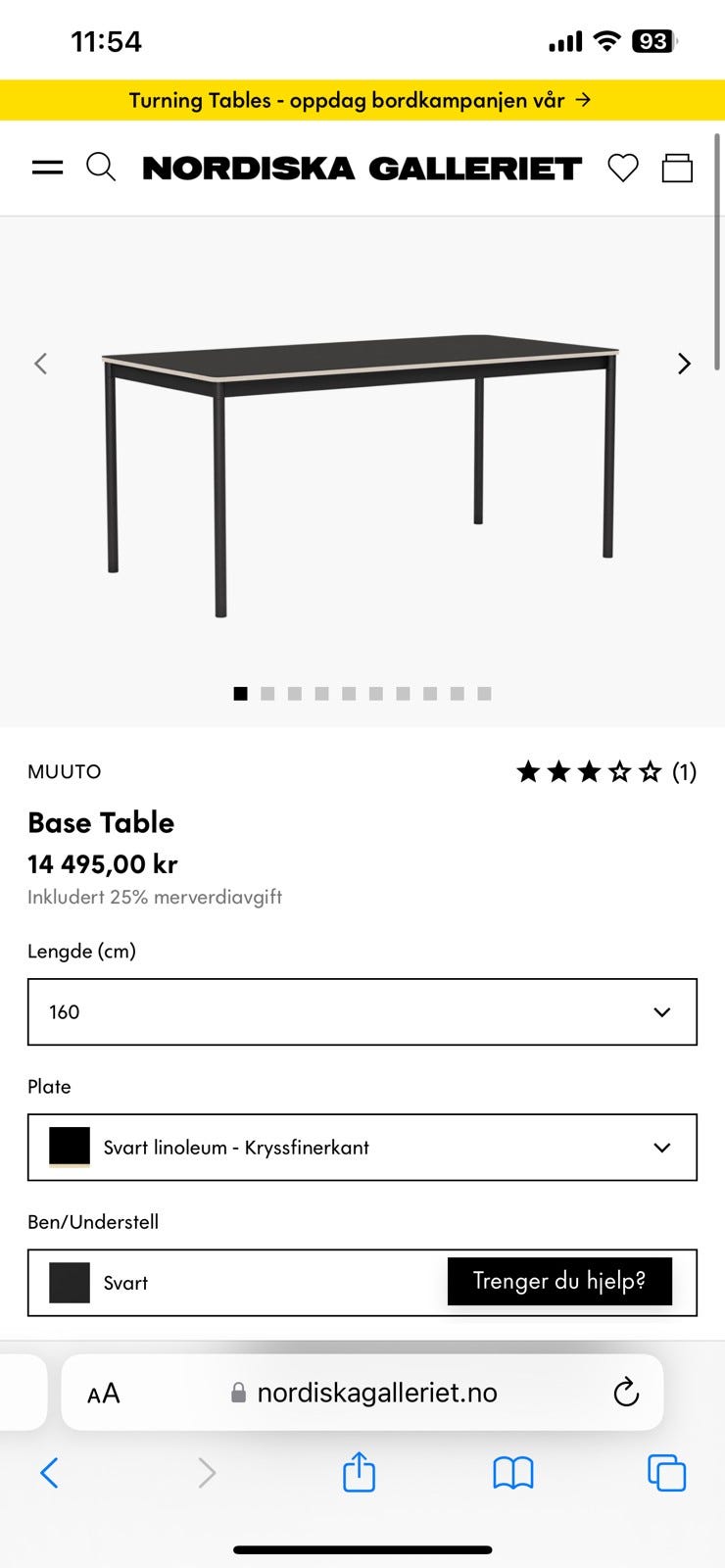Image resolution: width=725 pixels, height=1568 pixels.
Task: Show next product image arrow
Action: click(684, 364)
